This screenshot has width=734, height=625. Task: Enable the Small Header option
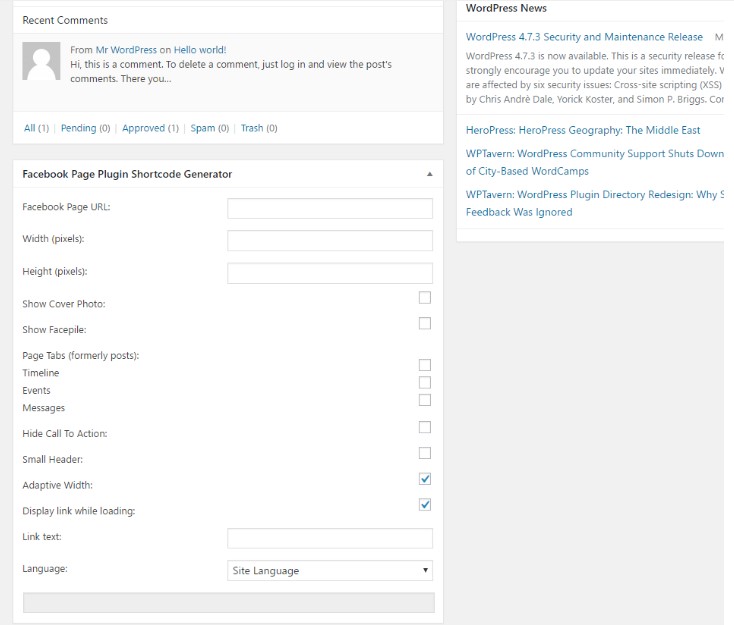pos(425,453)
